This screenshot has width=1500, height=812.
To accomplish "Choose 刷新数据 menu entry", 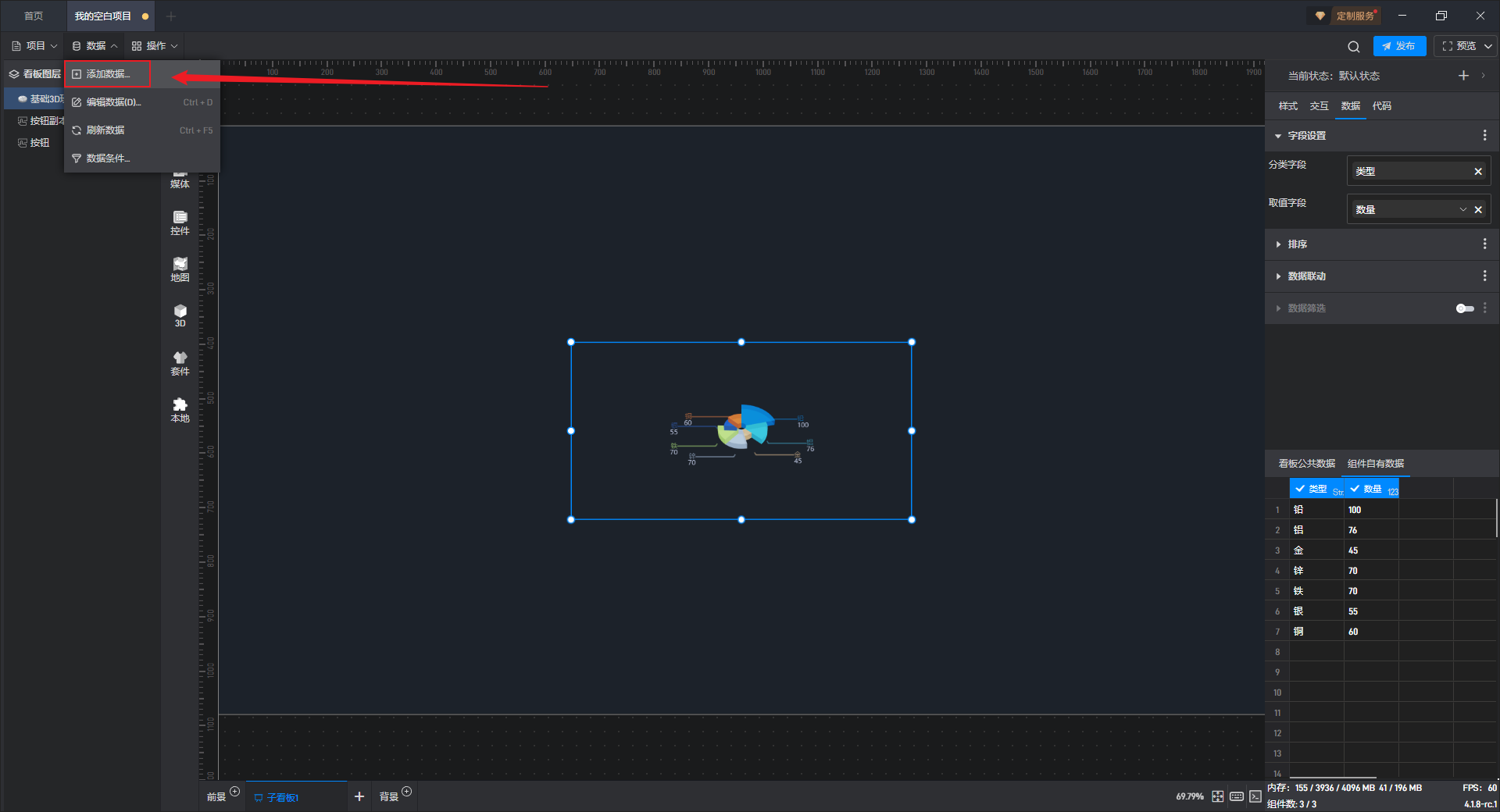I will (141, 130).
